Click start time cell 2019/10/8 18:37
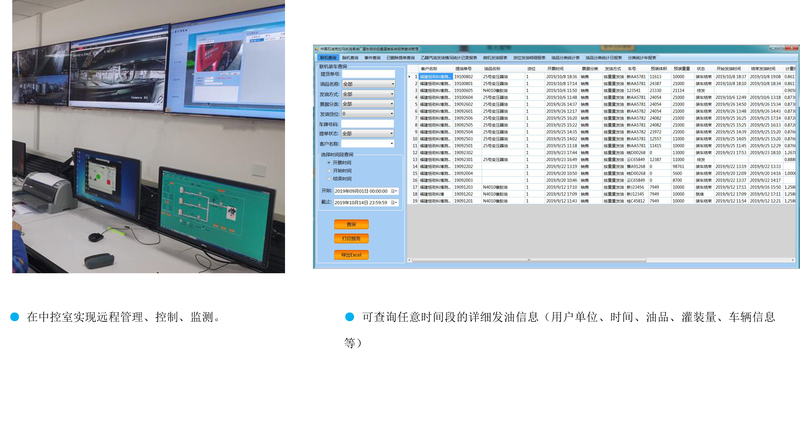800x442 pixels. coord(731,77)
